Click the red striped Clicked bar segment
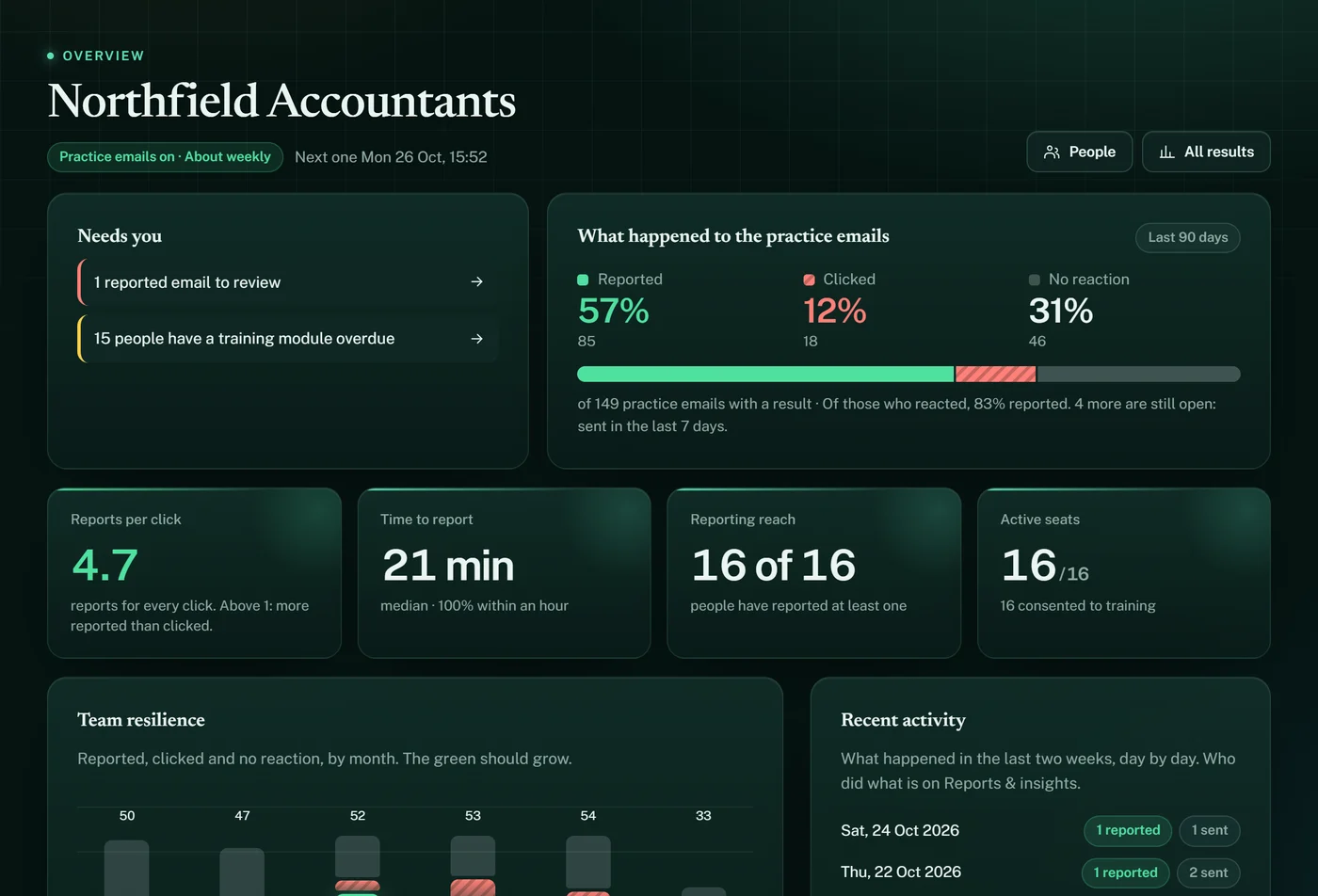 [996, 374]
